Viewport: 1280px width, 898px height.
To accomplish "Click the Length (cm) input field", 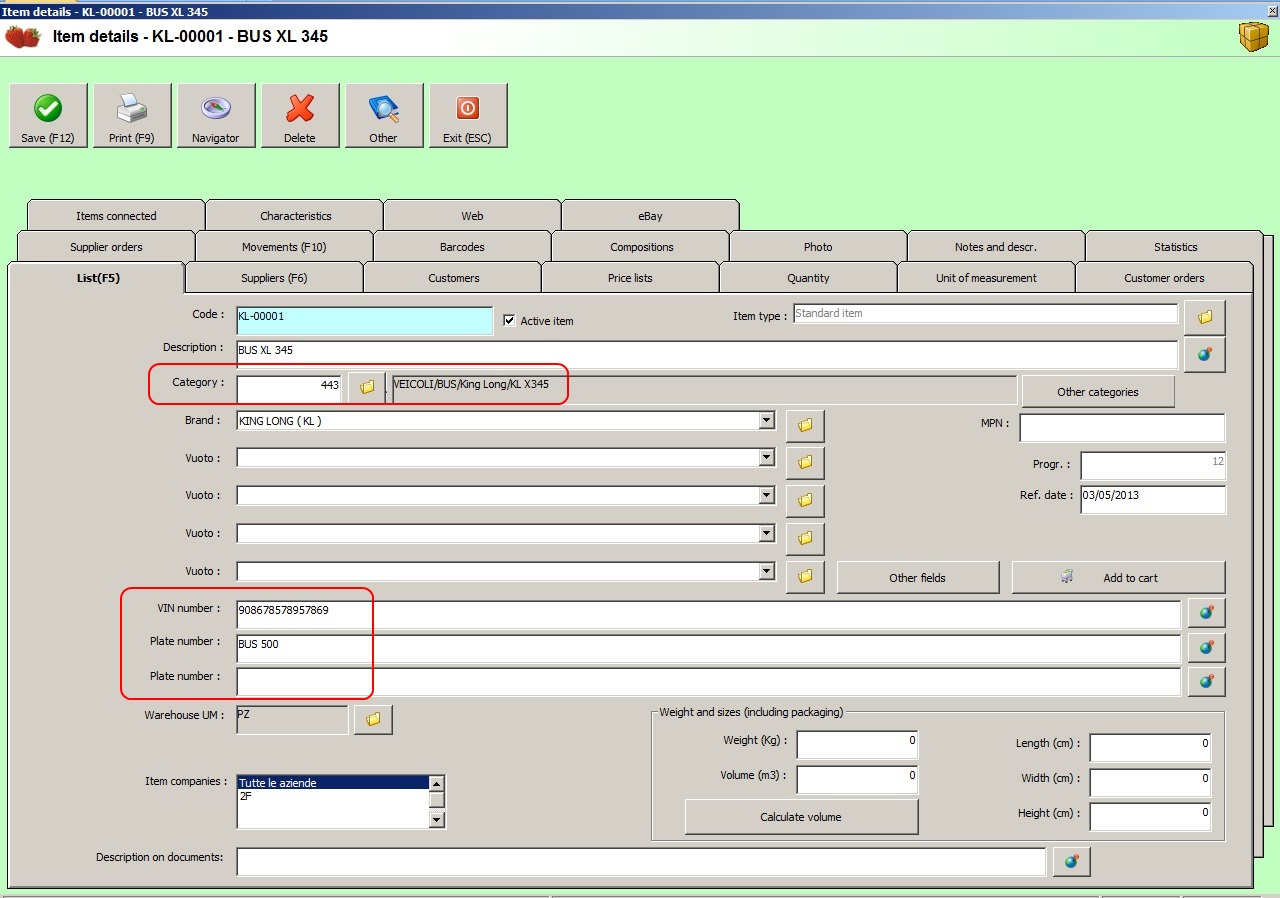I will click(x=1150, y=748).
